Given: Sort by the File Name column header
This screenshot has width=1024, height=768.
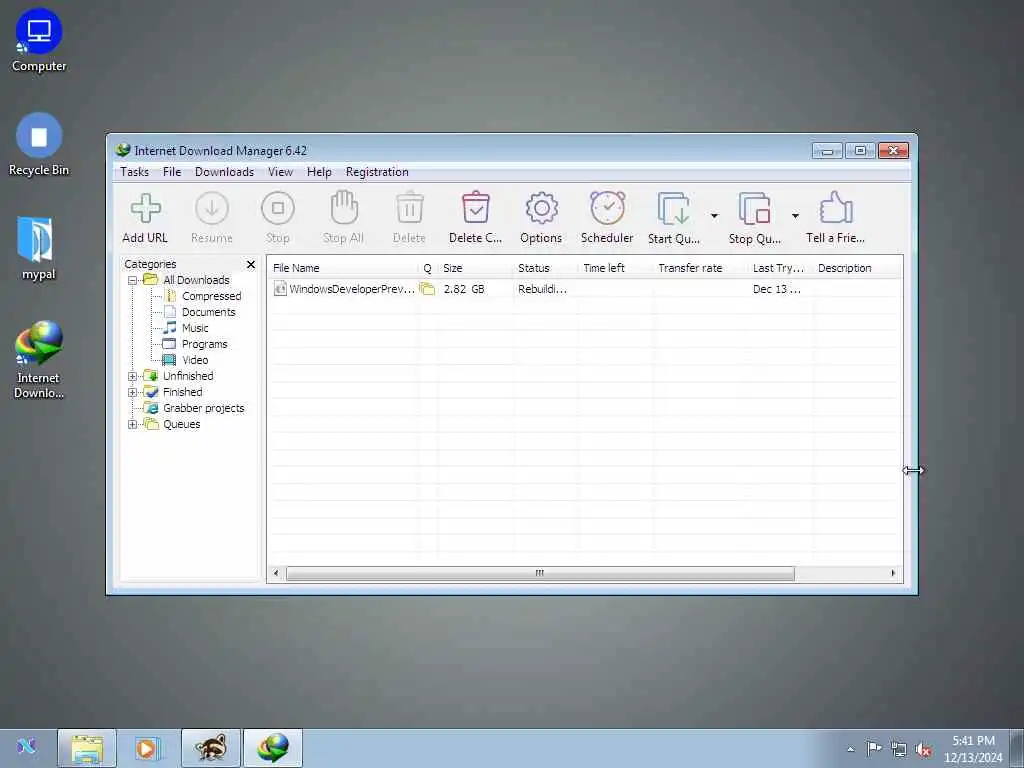Looking at the screenshot, I should [343, 268].
